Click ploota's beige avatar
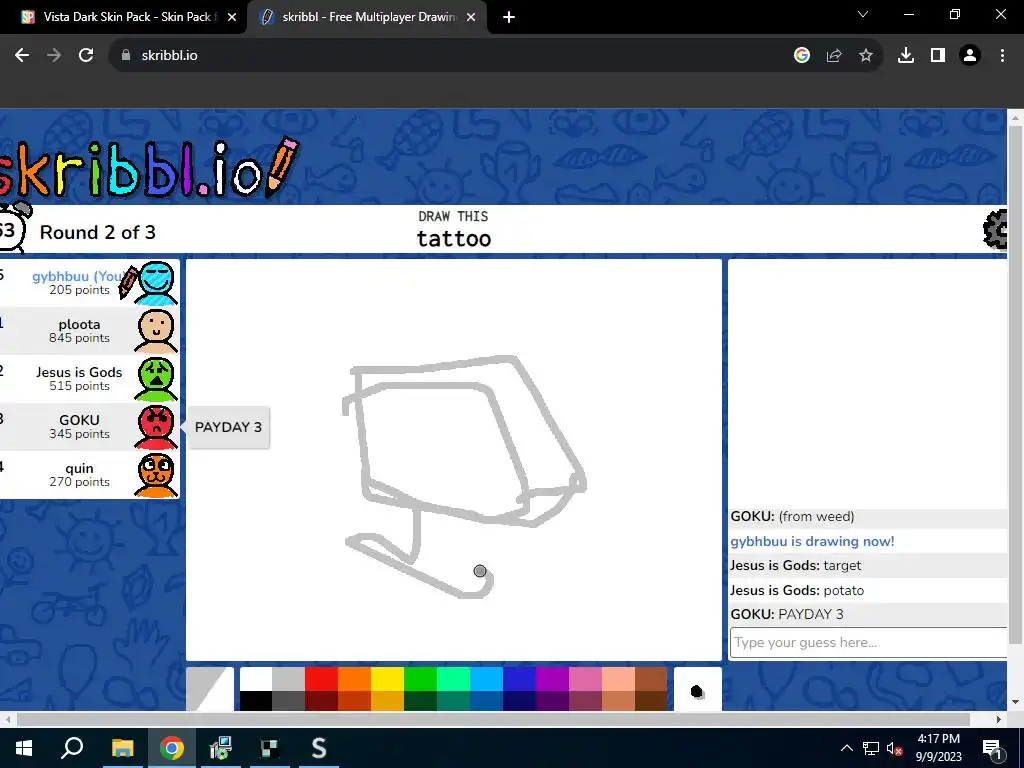Viewport: 1024px width, 768px height. pyautogui.click(x=157, y=331)
